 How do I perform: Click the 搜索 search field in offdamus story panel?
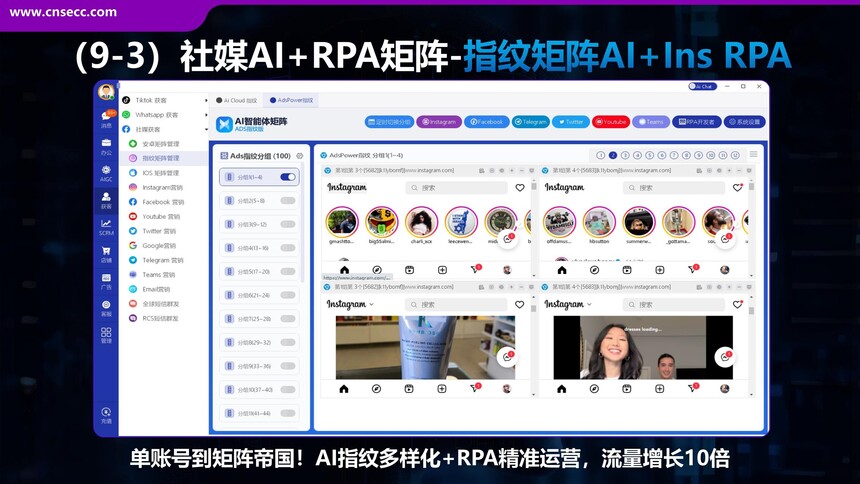pyautogui.click(x=674, y=188)
